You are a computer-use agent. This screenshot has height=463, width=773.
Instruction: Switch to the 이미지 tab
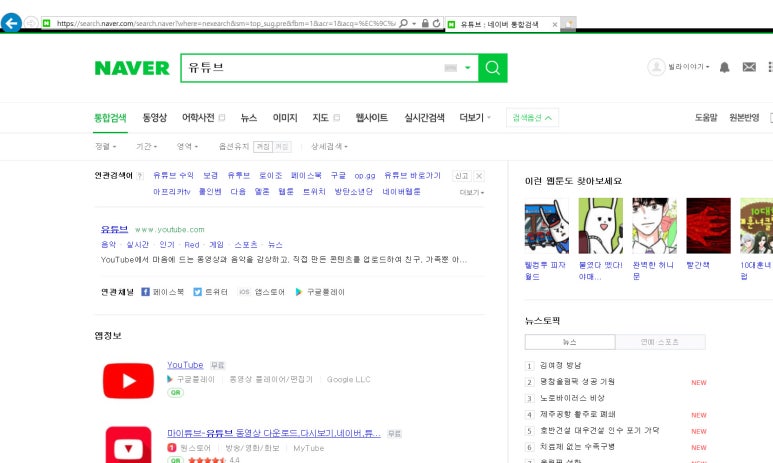click(285, 117)
